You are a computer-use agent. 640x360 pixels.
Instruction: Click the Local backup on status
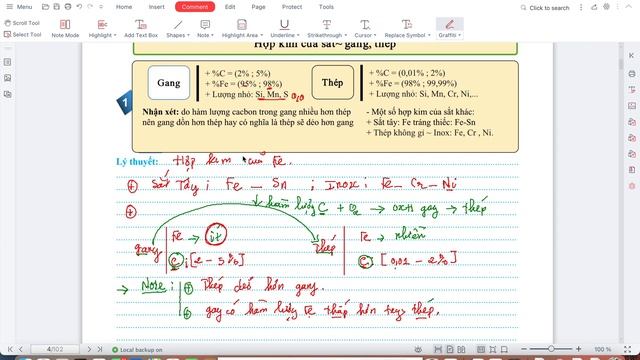pyautogui.click(x=137, y=350)
